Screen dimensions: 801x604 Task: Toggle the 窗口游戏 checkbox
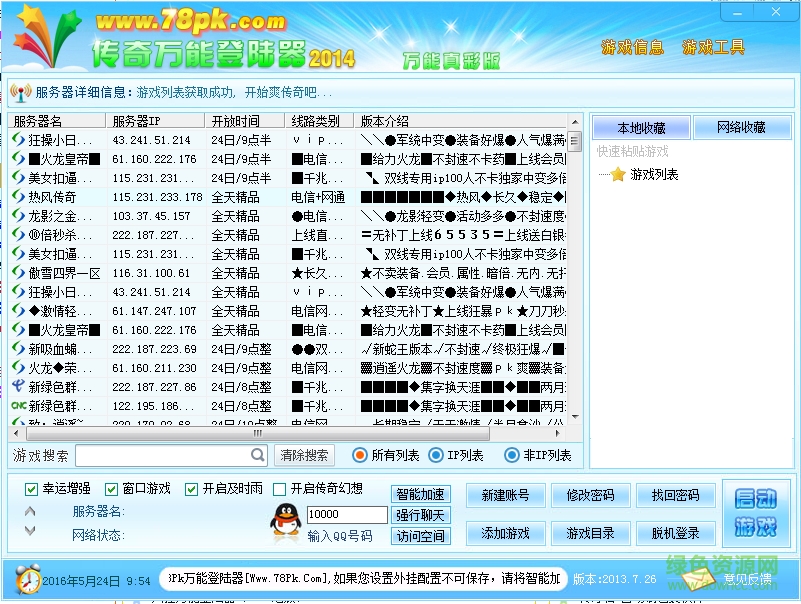[x=110, y=490]
